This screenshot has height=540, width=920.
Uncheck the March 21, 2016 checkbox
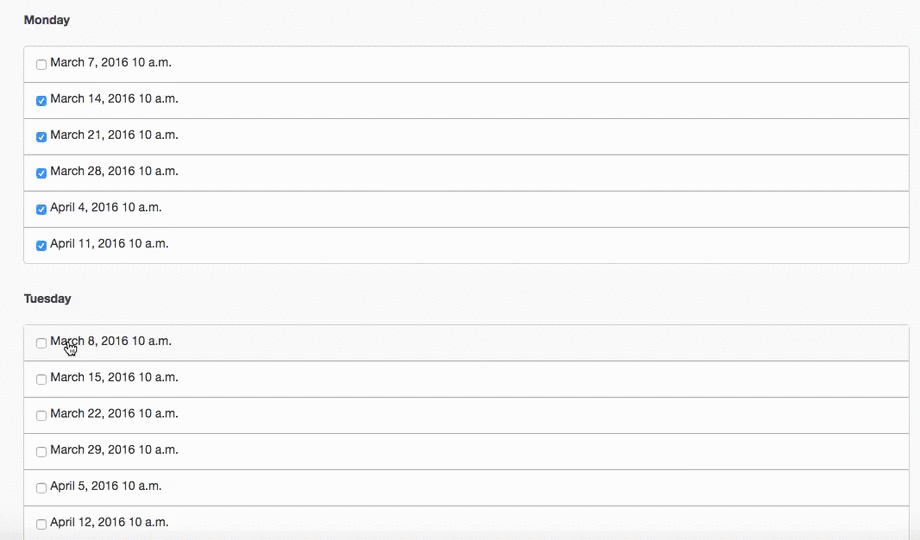coord(41,136)
